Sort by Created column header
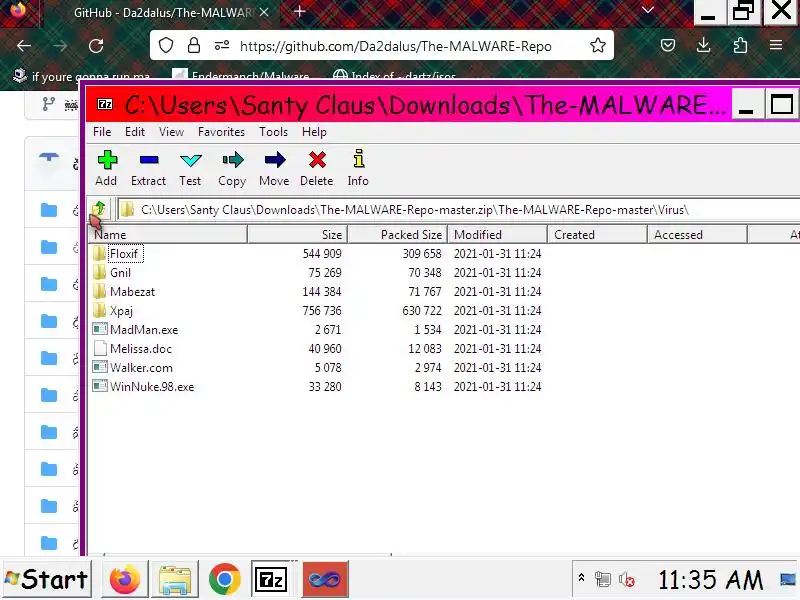The width and height of the screenshot is (800, 600). pos(597,234)
